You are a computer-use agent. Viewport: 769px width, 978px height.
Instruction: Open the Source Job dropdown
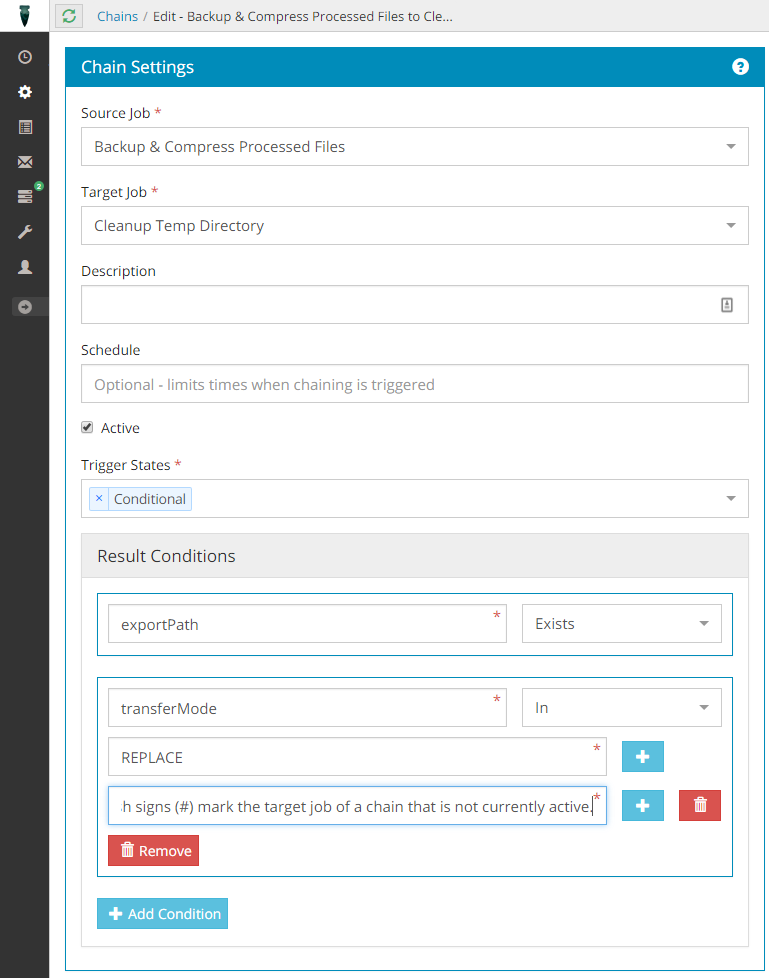(x=414, y=146)
